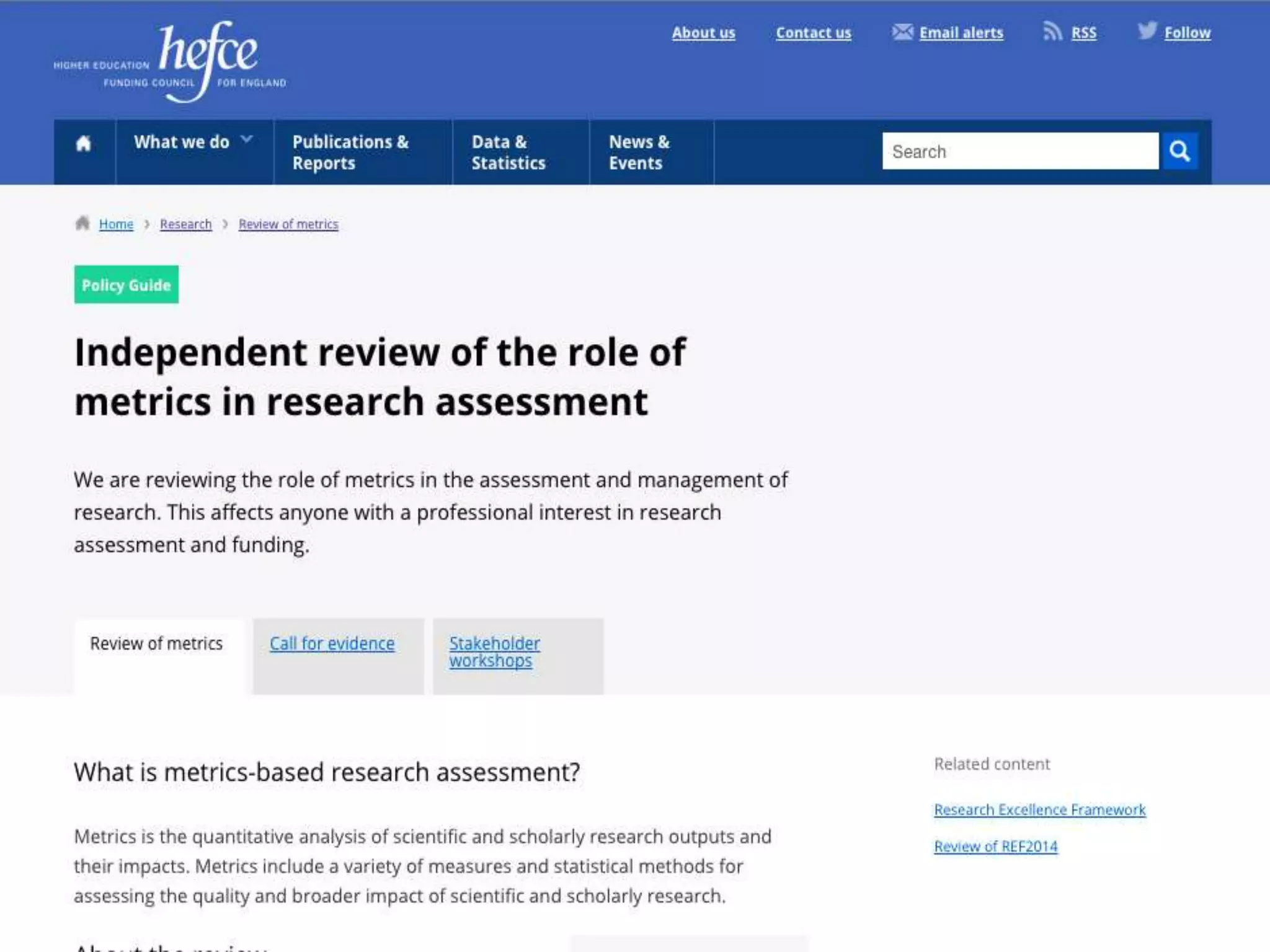This screenshot has width=1270, height=952.
Task: Expand the What we do chevron
Action: coord(246,140)
